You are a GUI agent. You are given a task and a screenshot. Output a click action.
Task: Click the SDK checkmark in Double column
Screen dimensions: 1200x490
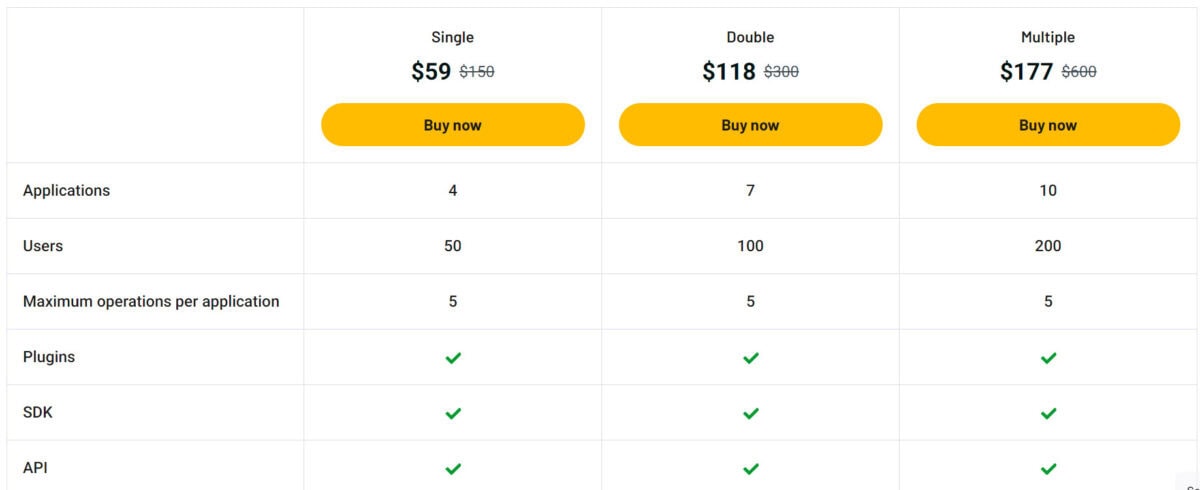pos(751,413)
